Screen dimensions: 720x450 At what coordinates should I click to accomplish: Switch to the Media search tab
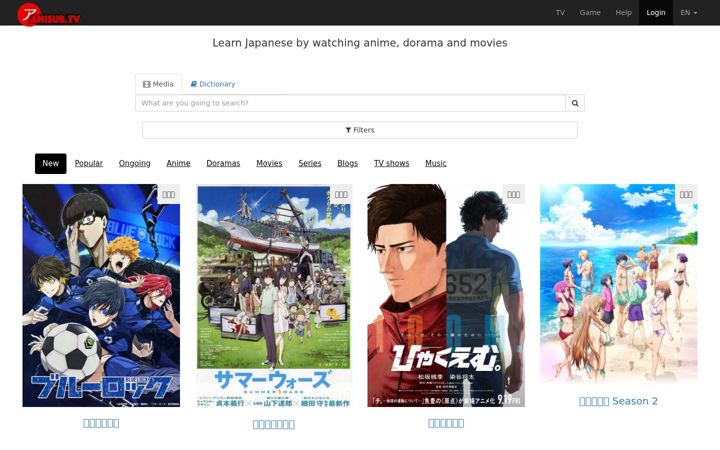[158, 84]
